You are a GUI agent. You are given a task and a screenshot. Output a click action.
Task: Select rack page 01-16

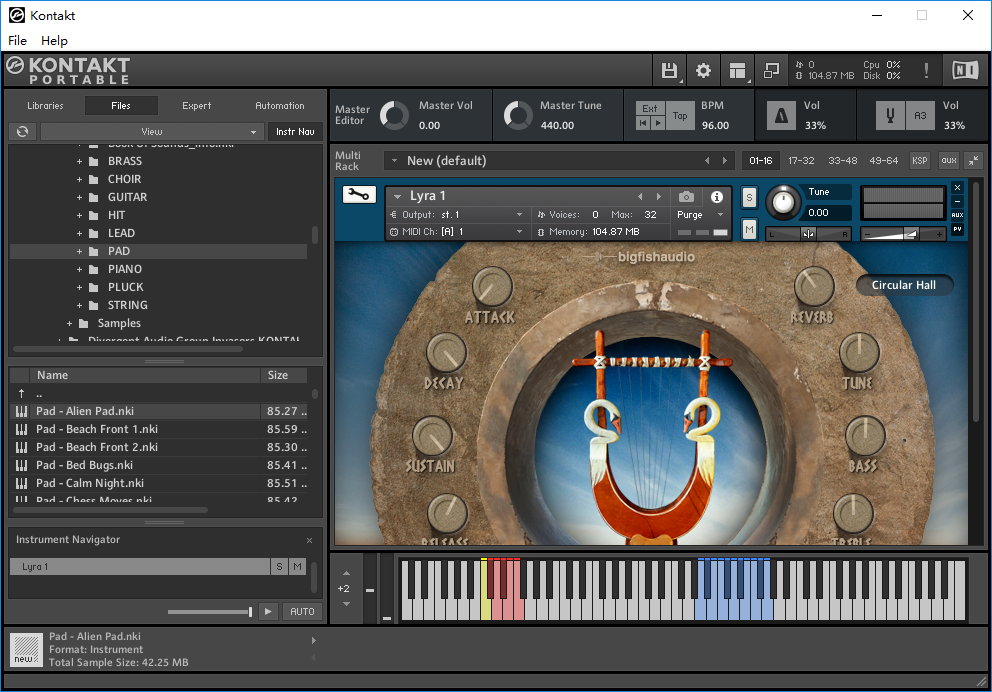pos(760,161)
